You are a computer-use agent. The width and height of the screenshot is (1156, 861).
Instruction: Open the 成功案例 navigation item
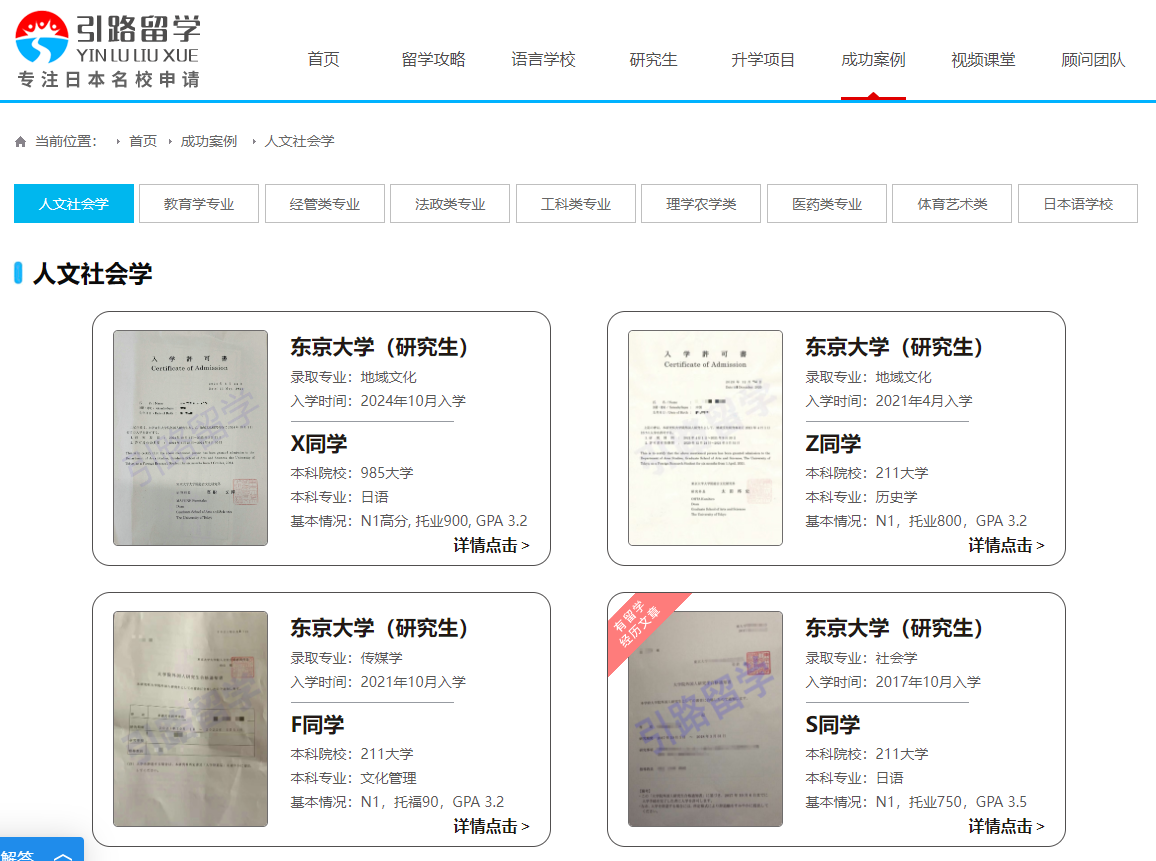[873, 60]
